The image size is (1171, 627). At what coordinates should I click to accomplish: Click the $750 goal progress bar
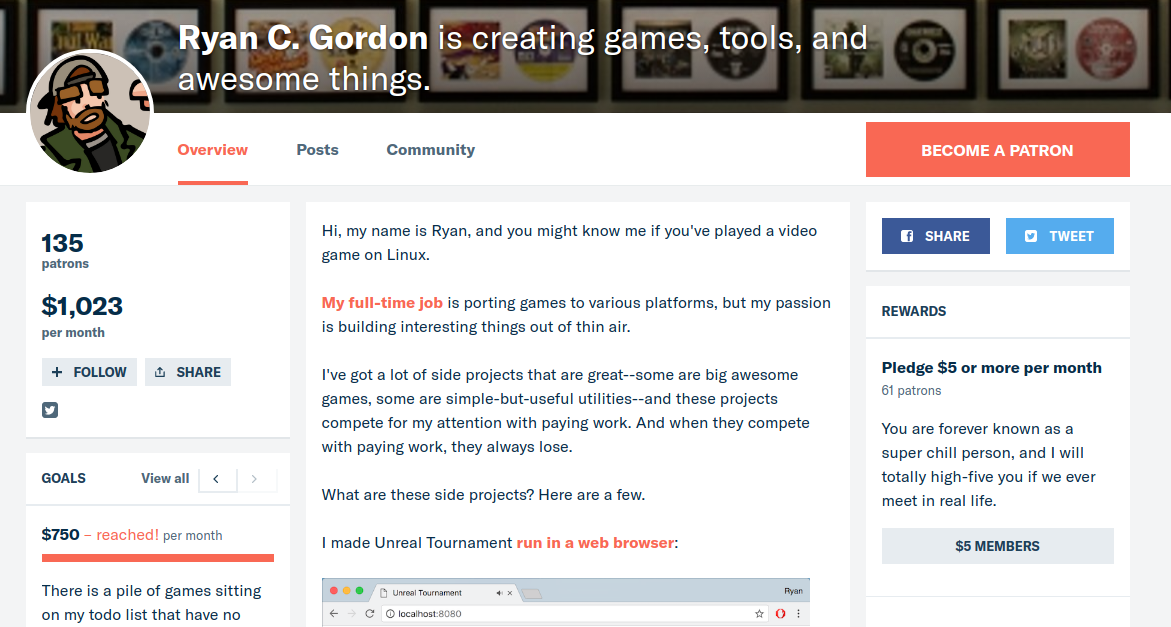[x=158, y=558]
